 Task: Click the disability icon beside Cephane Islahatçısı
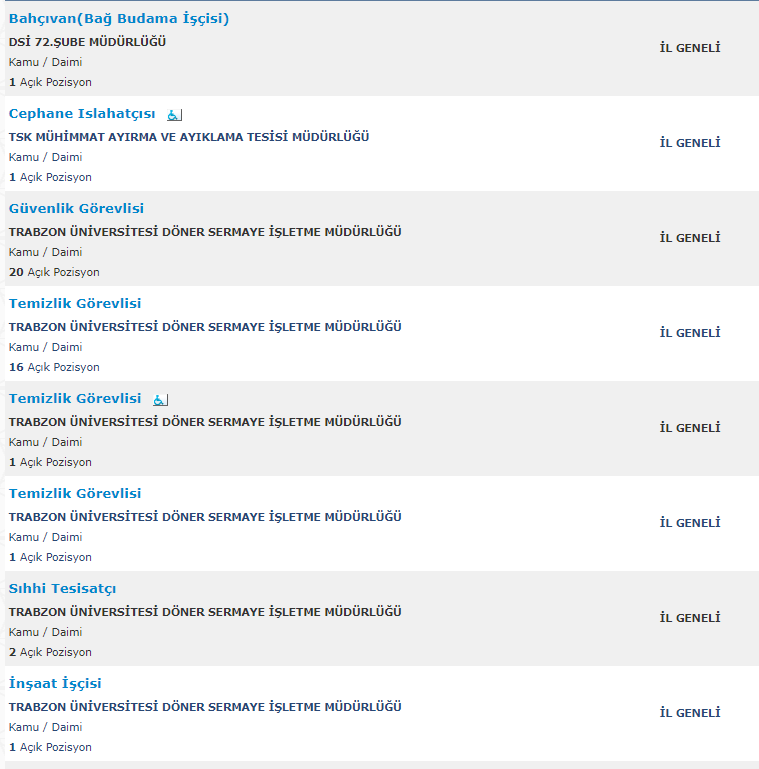pos(174,115)
